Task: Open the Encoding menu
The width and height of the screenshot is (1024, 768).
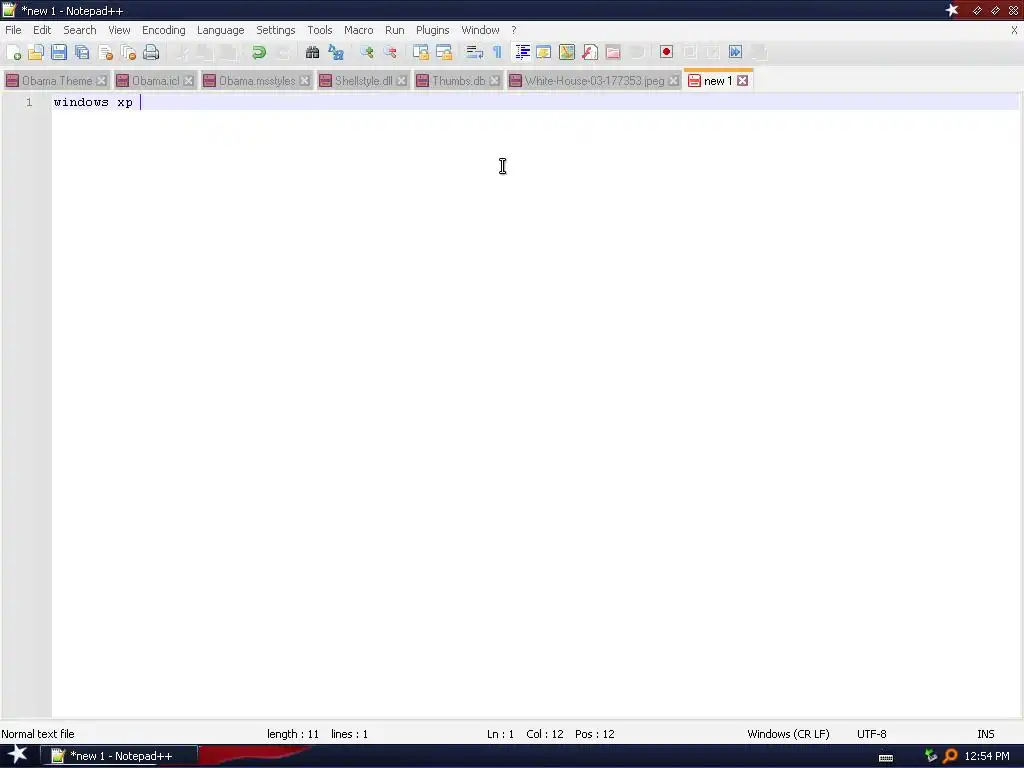Action: click(x=163, y=30)
